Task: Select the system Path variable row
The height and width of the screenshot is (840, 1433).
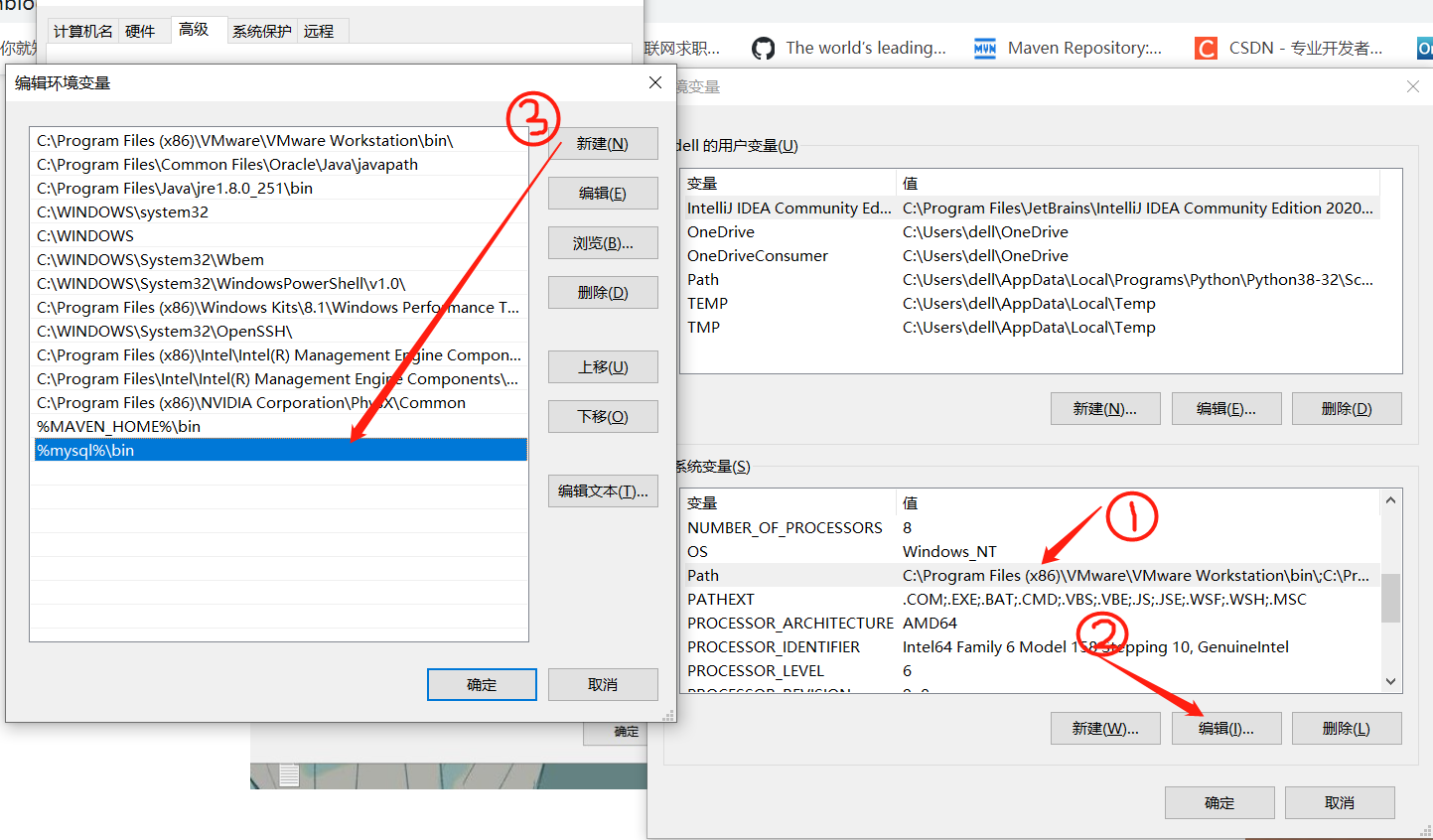Action: point(1031,576)
